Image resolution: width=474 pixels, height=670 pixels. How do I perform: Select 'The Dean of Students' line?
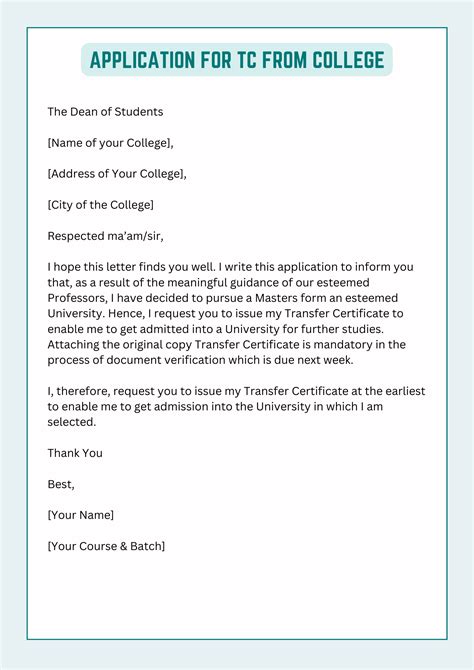coord(105,112)
